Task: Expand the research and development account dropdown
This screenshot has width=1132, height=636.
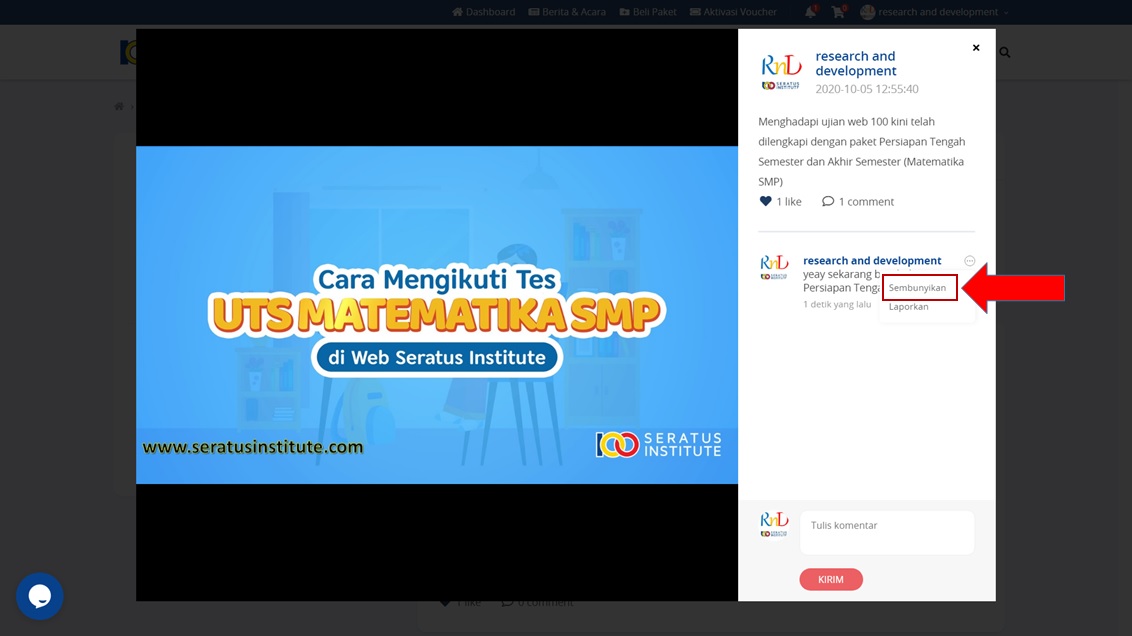Action: (x=935, y=12)
